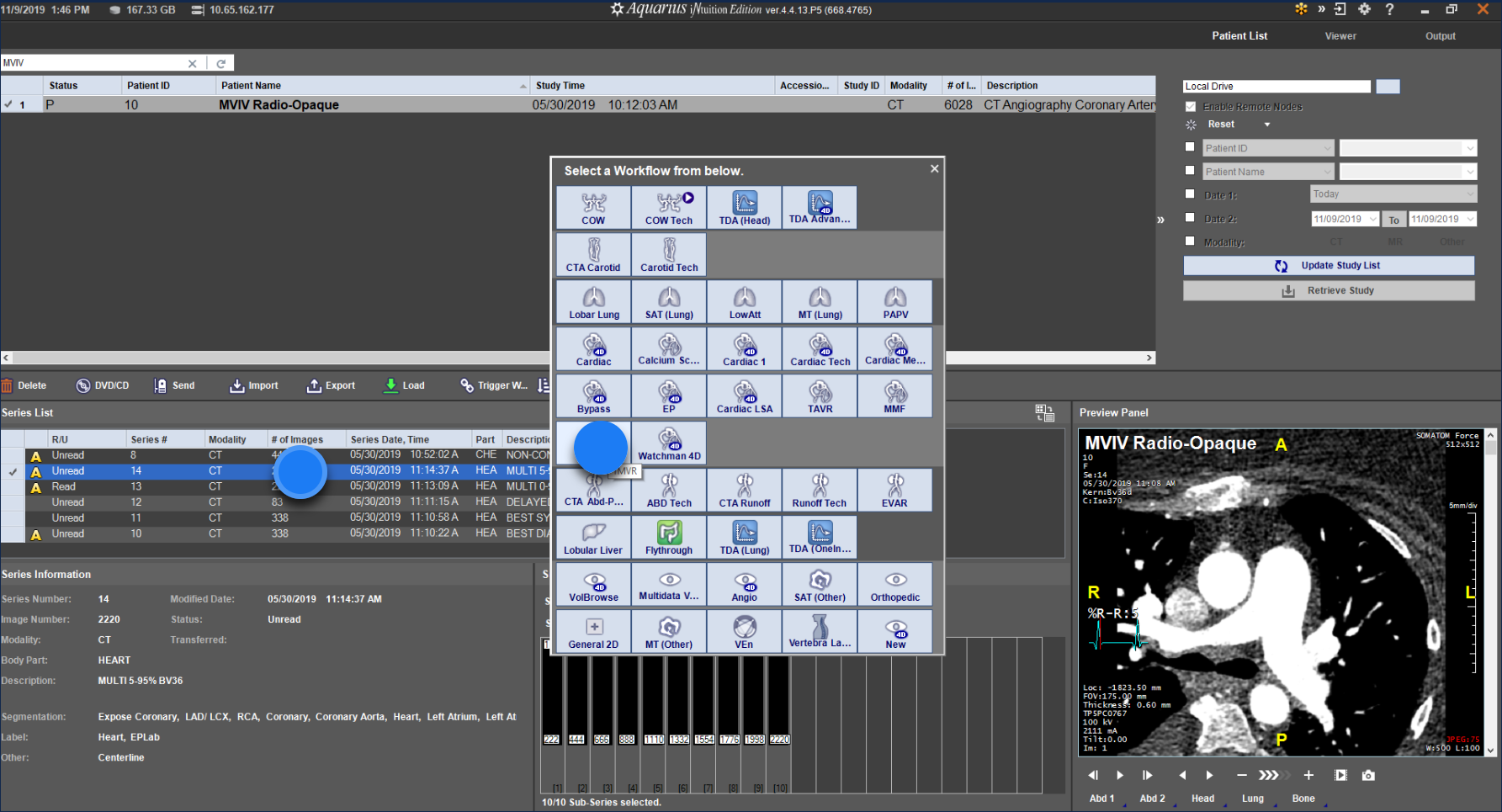The height and width of the screenshot is (812, 1502).
Task: Open the Watchman 4D workflow
Action: tap(669, 443)
